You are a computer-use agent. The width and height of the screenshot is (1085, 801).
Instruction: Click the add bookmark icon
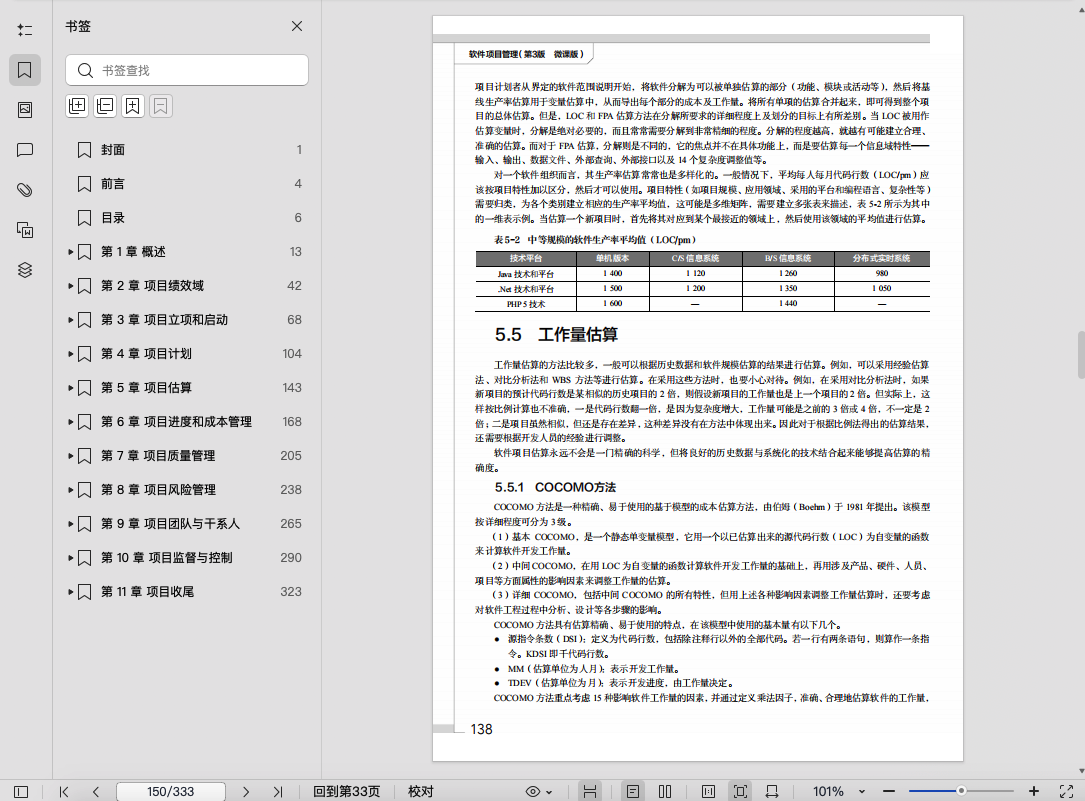pyautogui.click(x=132, y=106)
